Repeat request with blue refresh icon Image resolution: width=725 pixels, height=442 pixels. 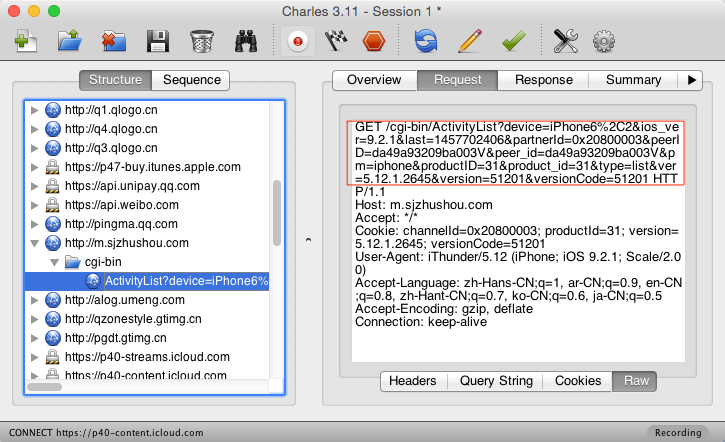tap(425, 41)
